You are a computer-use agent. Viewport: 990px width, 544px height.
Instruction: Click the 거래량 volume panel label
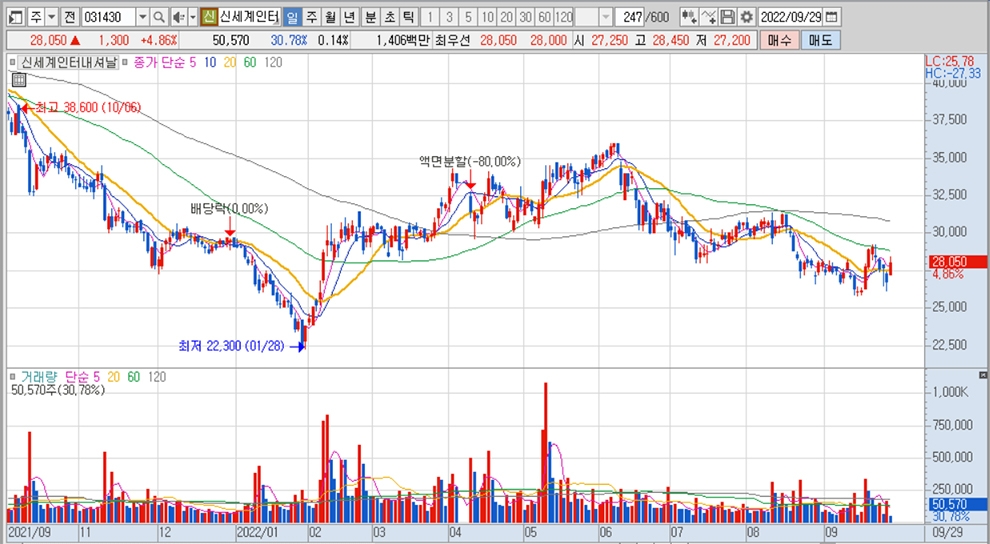coord(39,377)
